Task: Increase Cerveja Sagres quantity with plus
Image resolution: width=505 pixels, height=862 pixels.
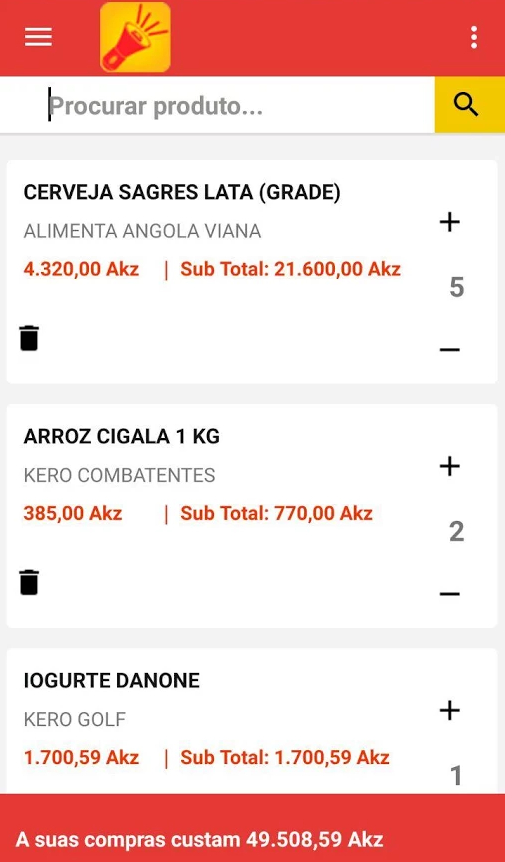Action: pyautogui.click(x=449, y=223)
